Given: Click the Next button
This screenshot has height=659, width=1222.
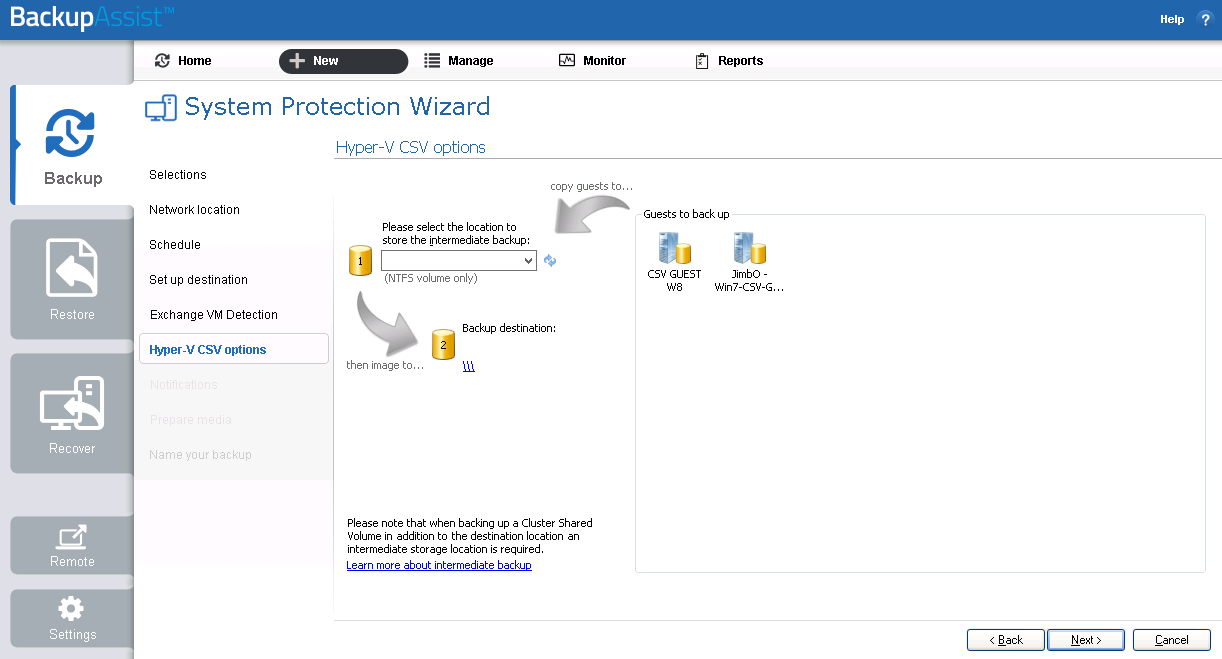Looking at the screenshot, I should click(1086, 640).
